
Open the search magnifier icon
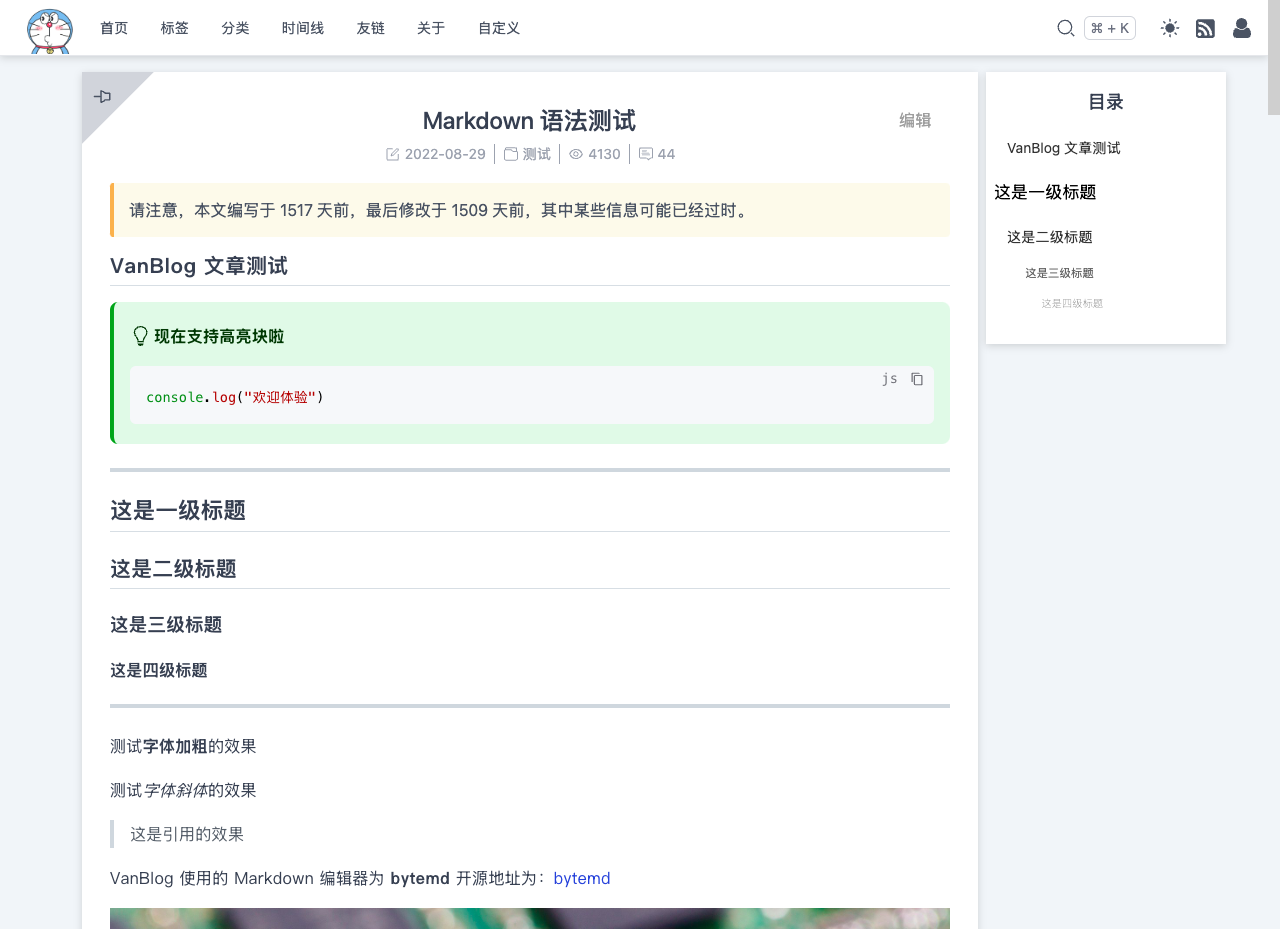[x=1066, y=28]
